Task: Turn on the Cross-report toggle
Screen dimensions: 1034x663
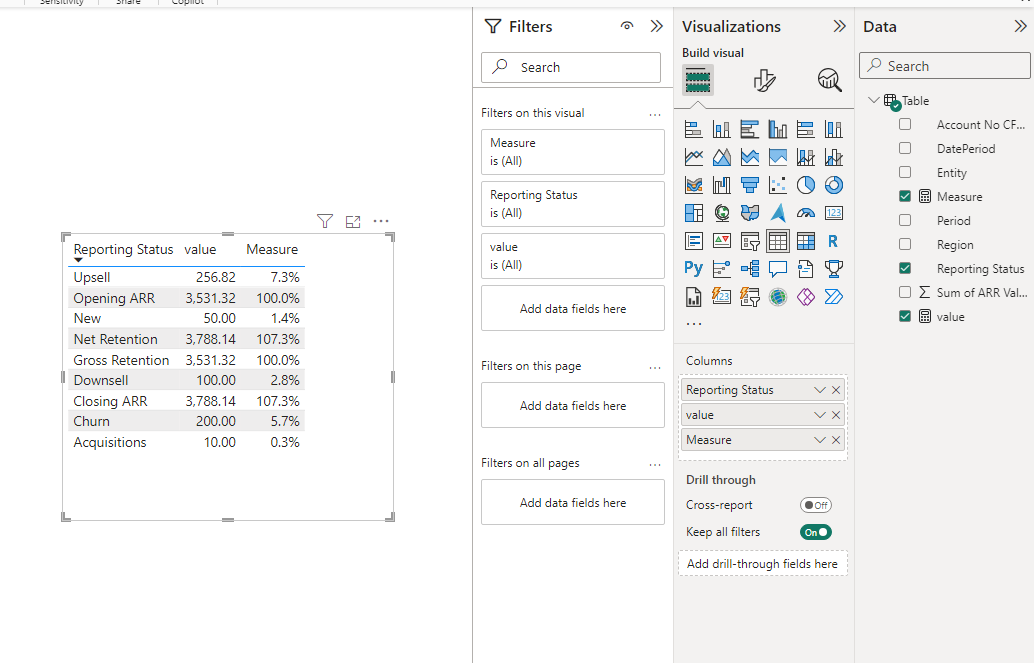Action: [816, 505]
